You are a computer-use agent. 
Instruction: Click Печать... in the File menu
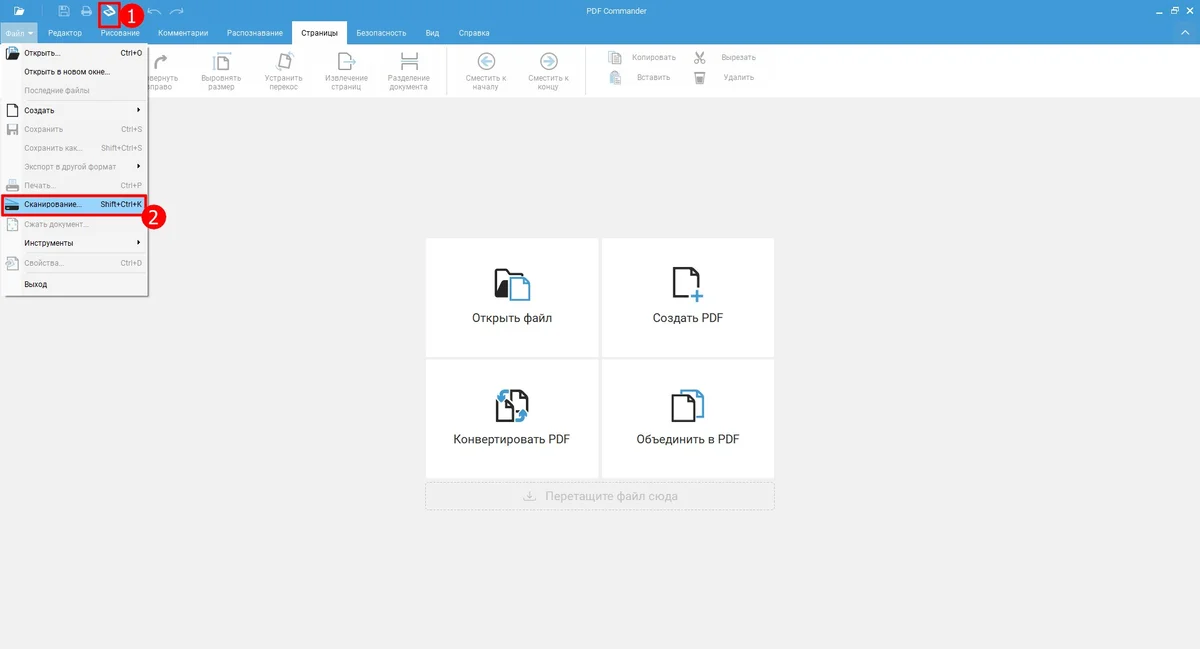76,185
